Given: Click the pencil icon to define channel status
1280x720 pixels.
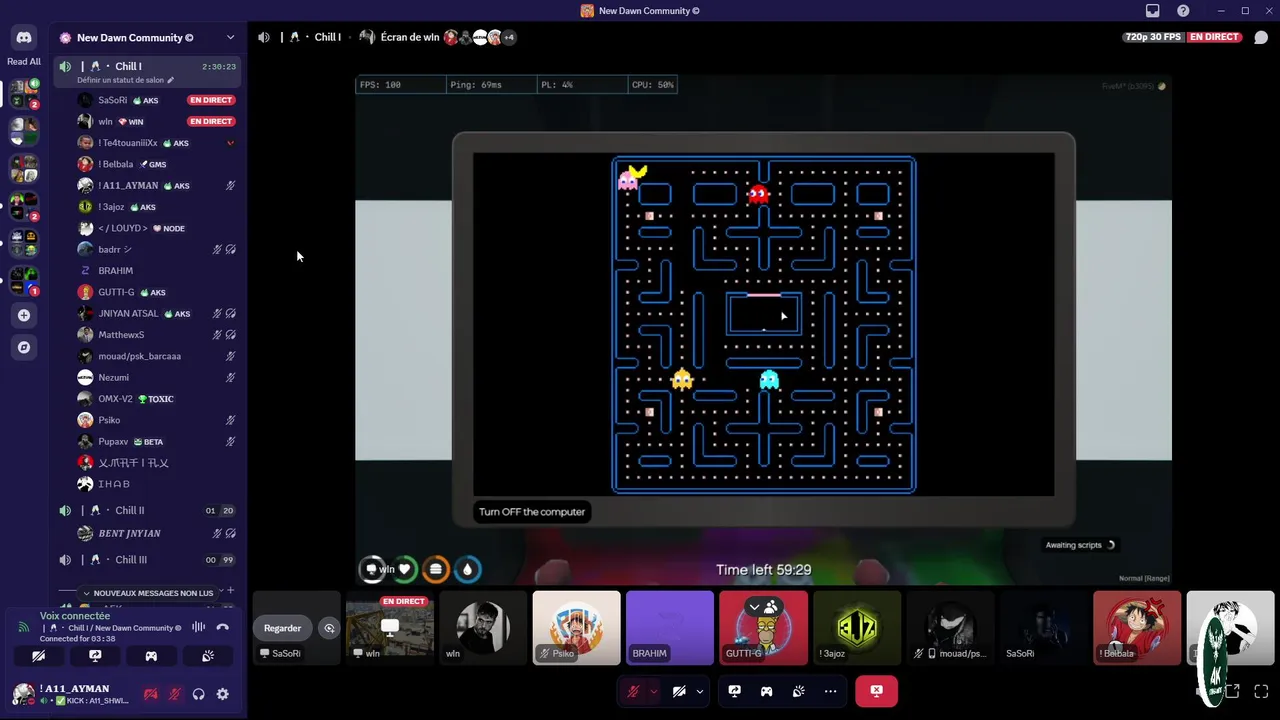Looking at the screenshot, I should click(170, 80).
